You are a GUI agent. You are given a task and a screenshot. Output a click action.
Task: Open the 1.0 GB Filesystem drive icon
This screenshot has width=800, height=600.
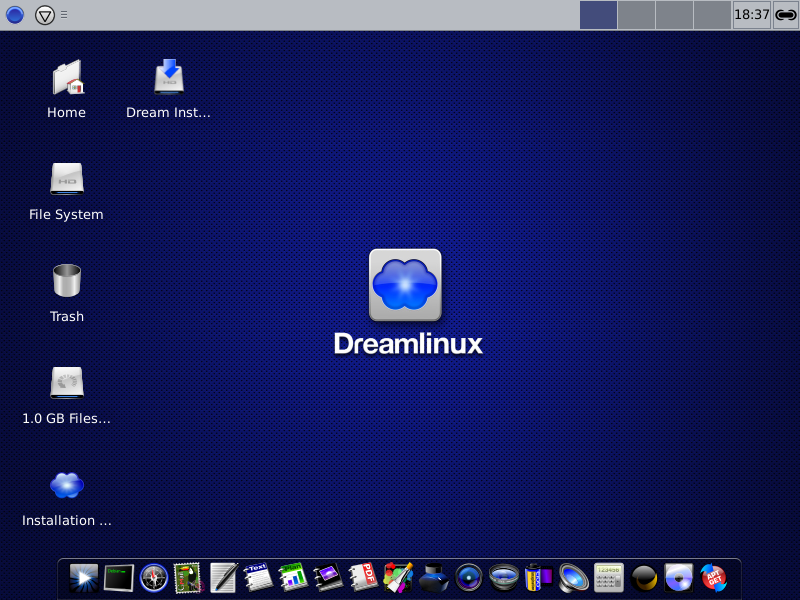click(x=67, y=383)
